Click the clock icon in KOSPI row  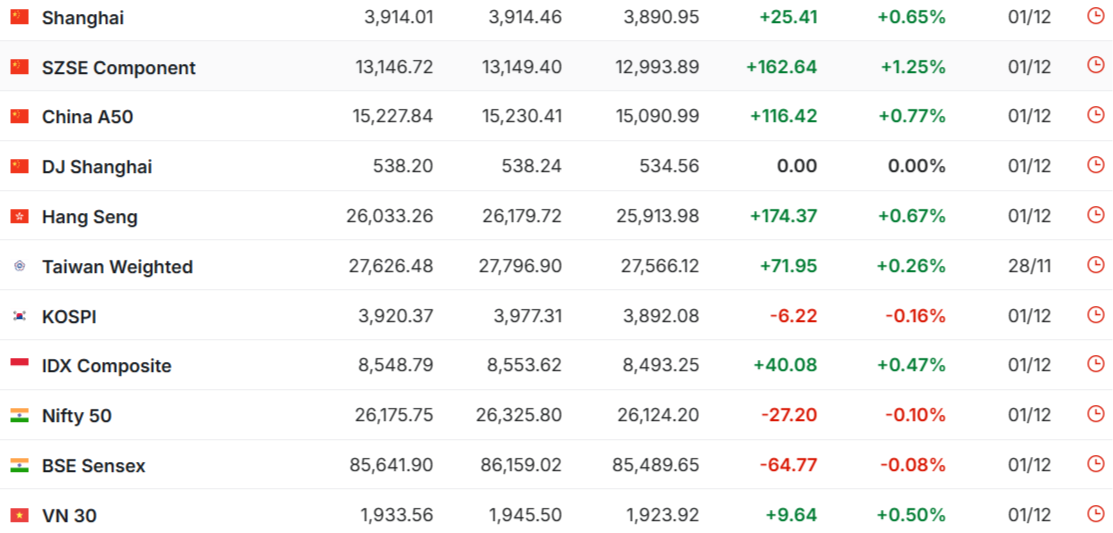pos(1095,315)
